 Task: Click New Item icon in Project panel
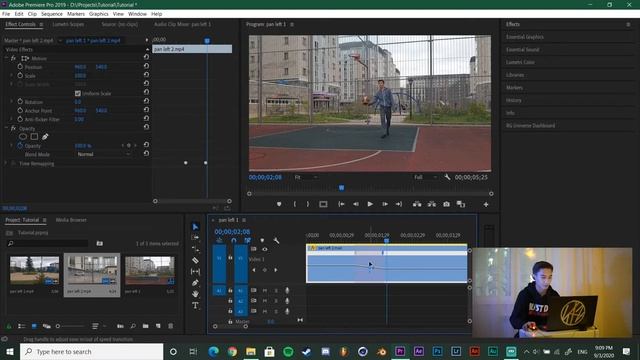click(x=158, y=326)
